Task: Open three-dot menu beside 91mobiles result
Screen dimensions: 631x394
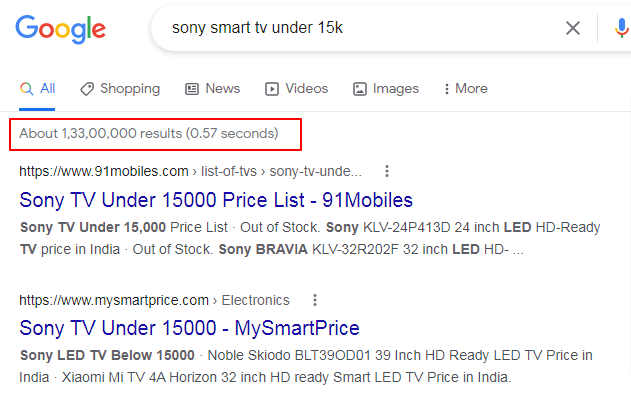Action: (x=387, y=171)
